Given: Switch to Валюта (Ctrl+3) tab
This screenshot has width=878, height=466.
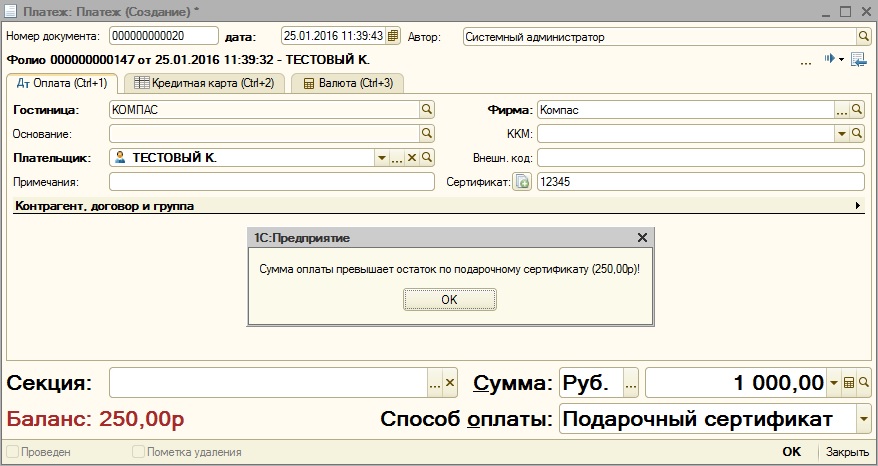Looking at the screenshot, I should (348, 83).
